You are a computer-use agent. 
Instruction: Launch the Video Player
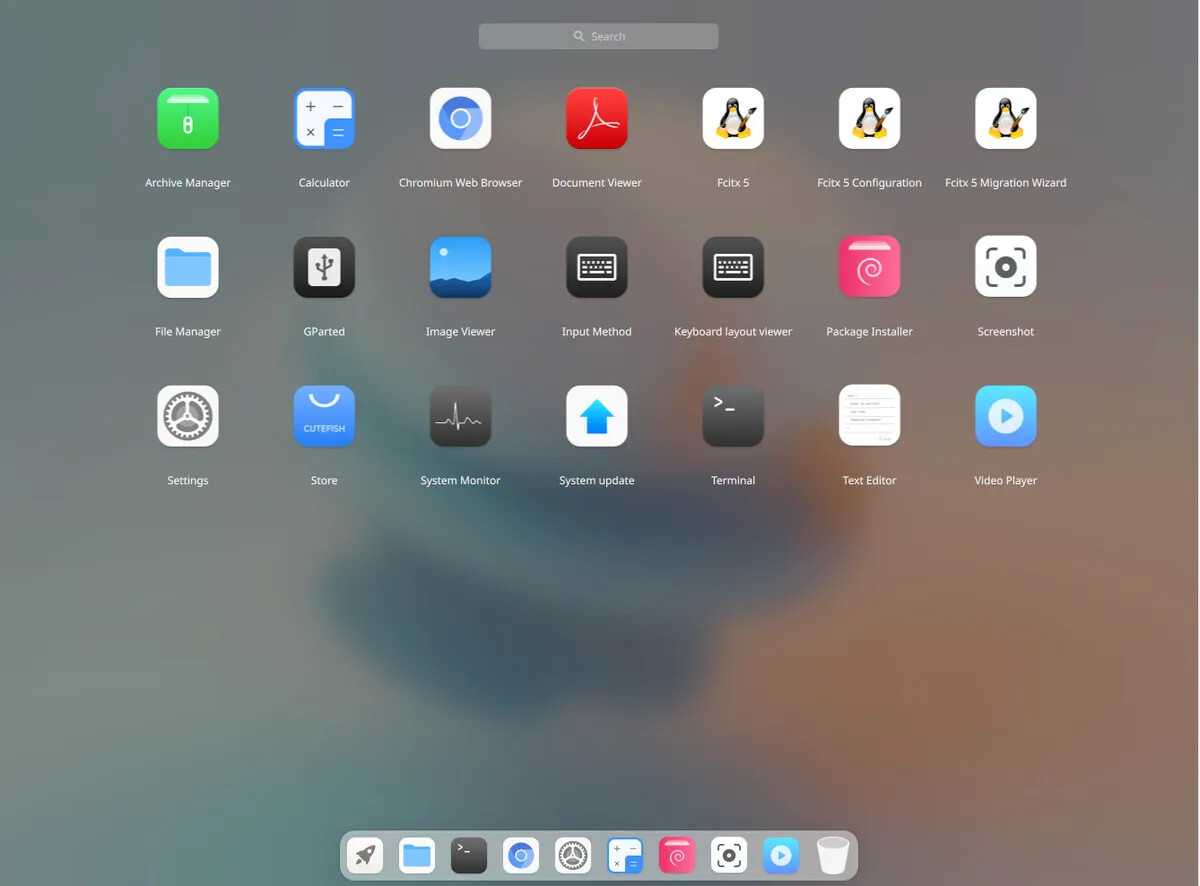(x=1005, y=416)
